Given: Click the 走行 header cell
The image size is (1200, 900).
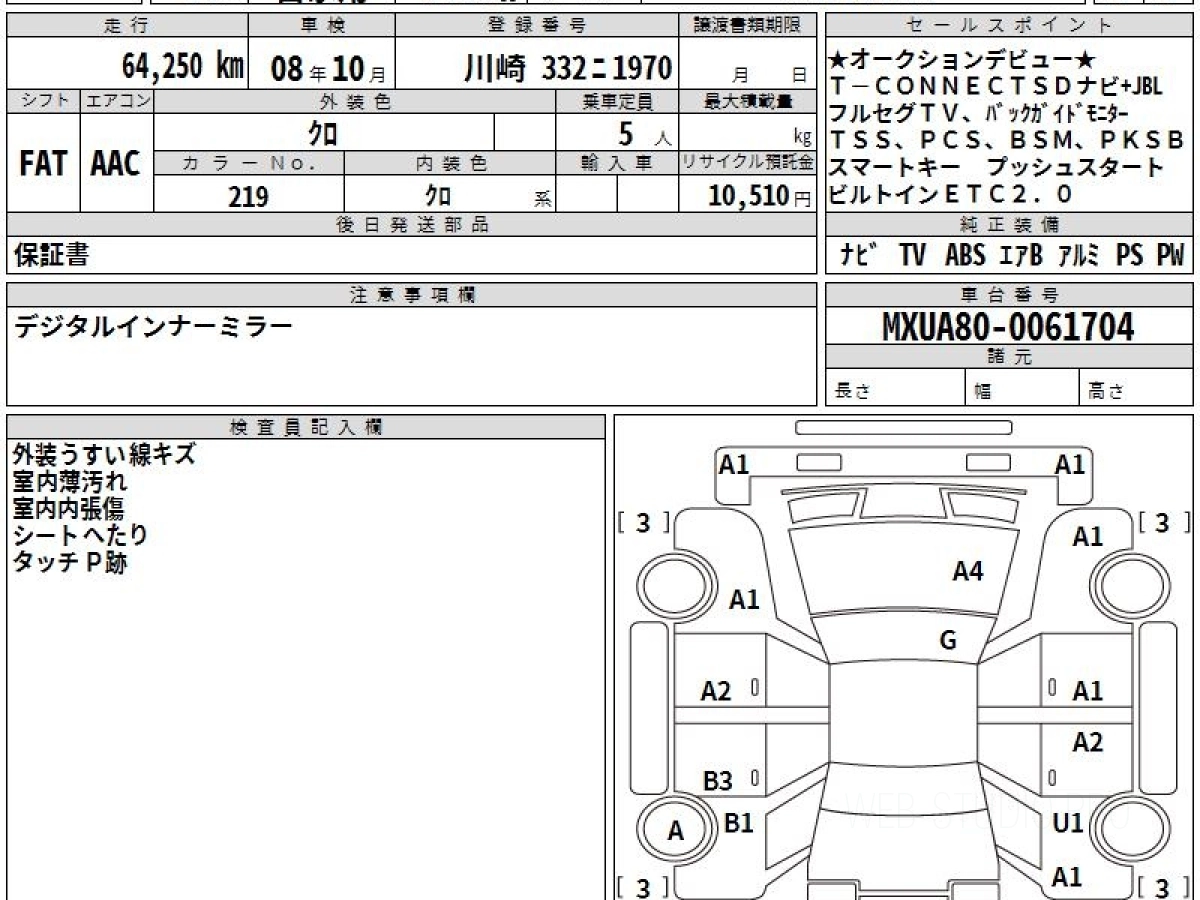Looking at the screenshot, I should click(127, 26).
